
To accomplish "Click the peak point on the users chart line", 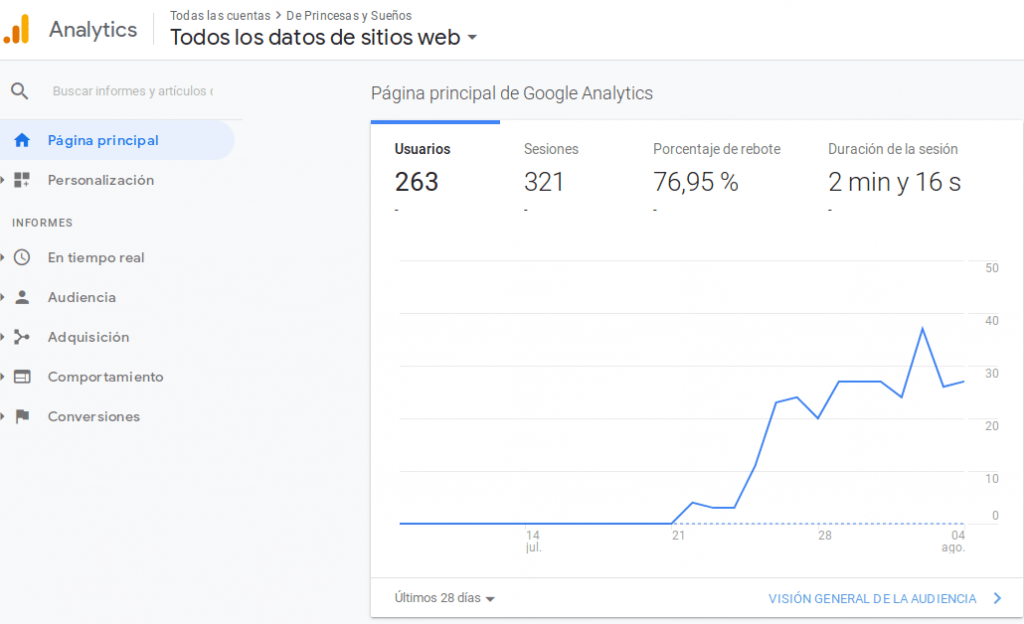I will pos(922,328).
